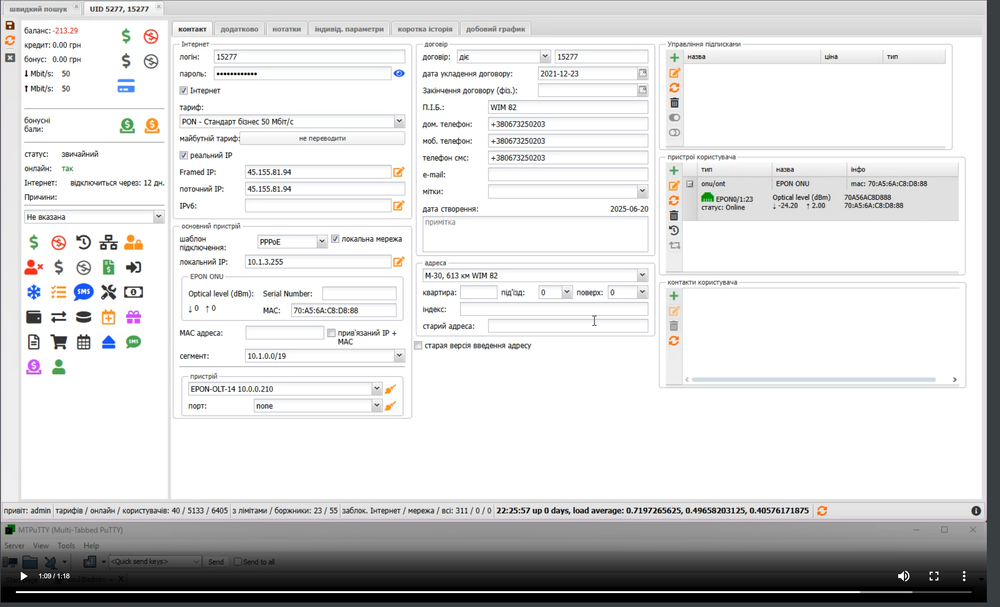The height and width of the screenshot is (607, 1000).
Task: Show password with the eye icon
Action: tap(399, 74)
